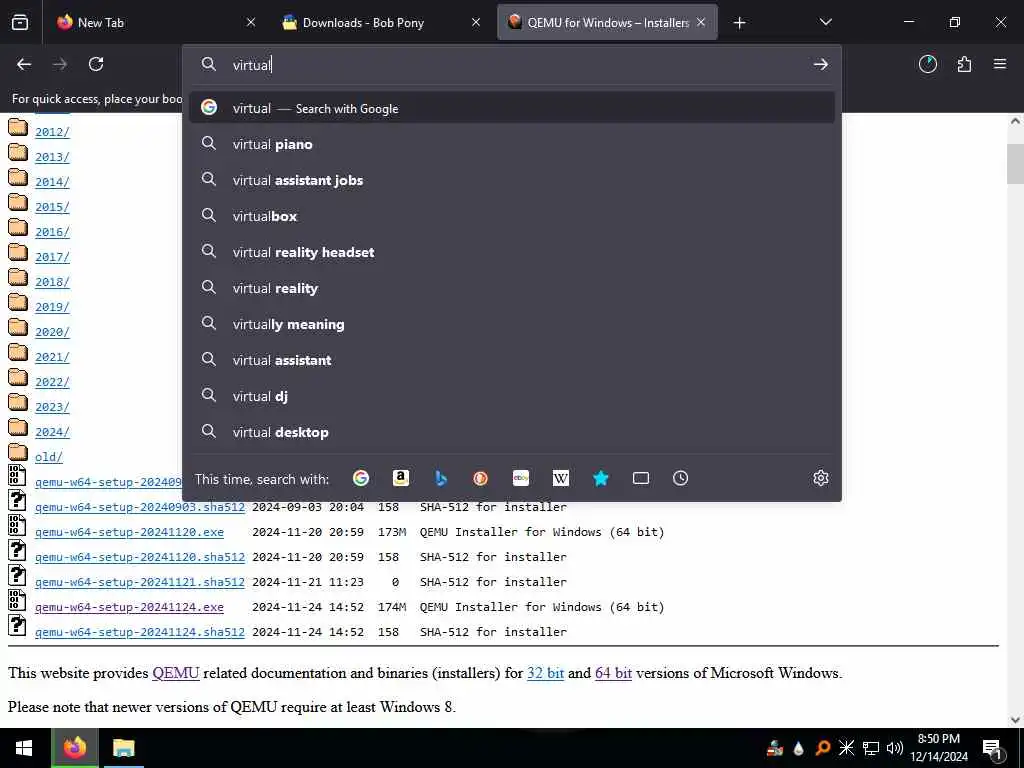Open volume control in system tray
This screenshot has width=1024, height=768.
click(x=895, y=748)
